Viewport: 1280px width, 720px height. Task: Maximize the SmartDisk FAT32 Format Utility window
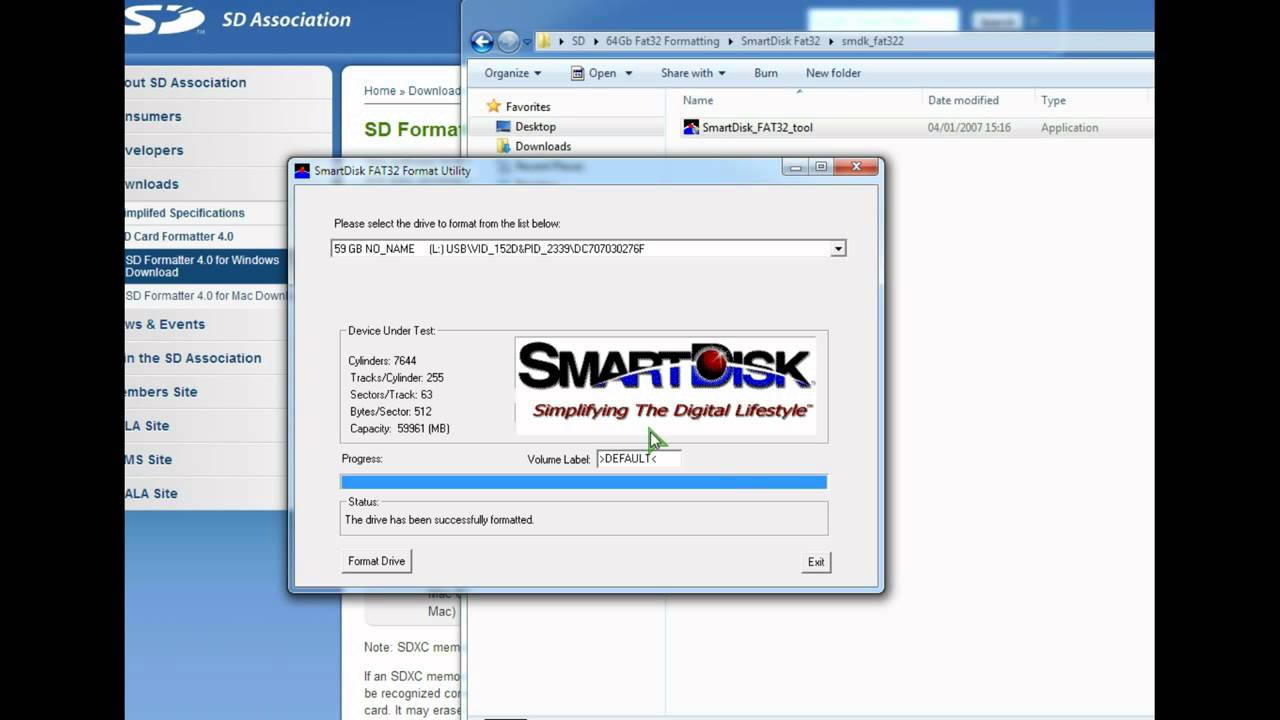(x=821, y=167)
